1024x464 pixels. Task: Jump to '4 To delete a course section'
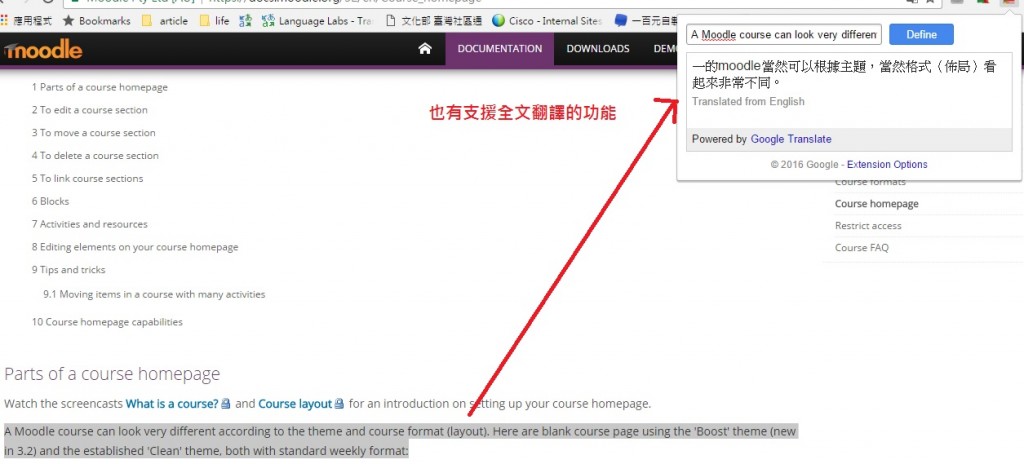(x=95, y=156)
